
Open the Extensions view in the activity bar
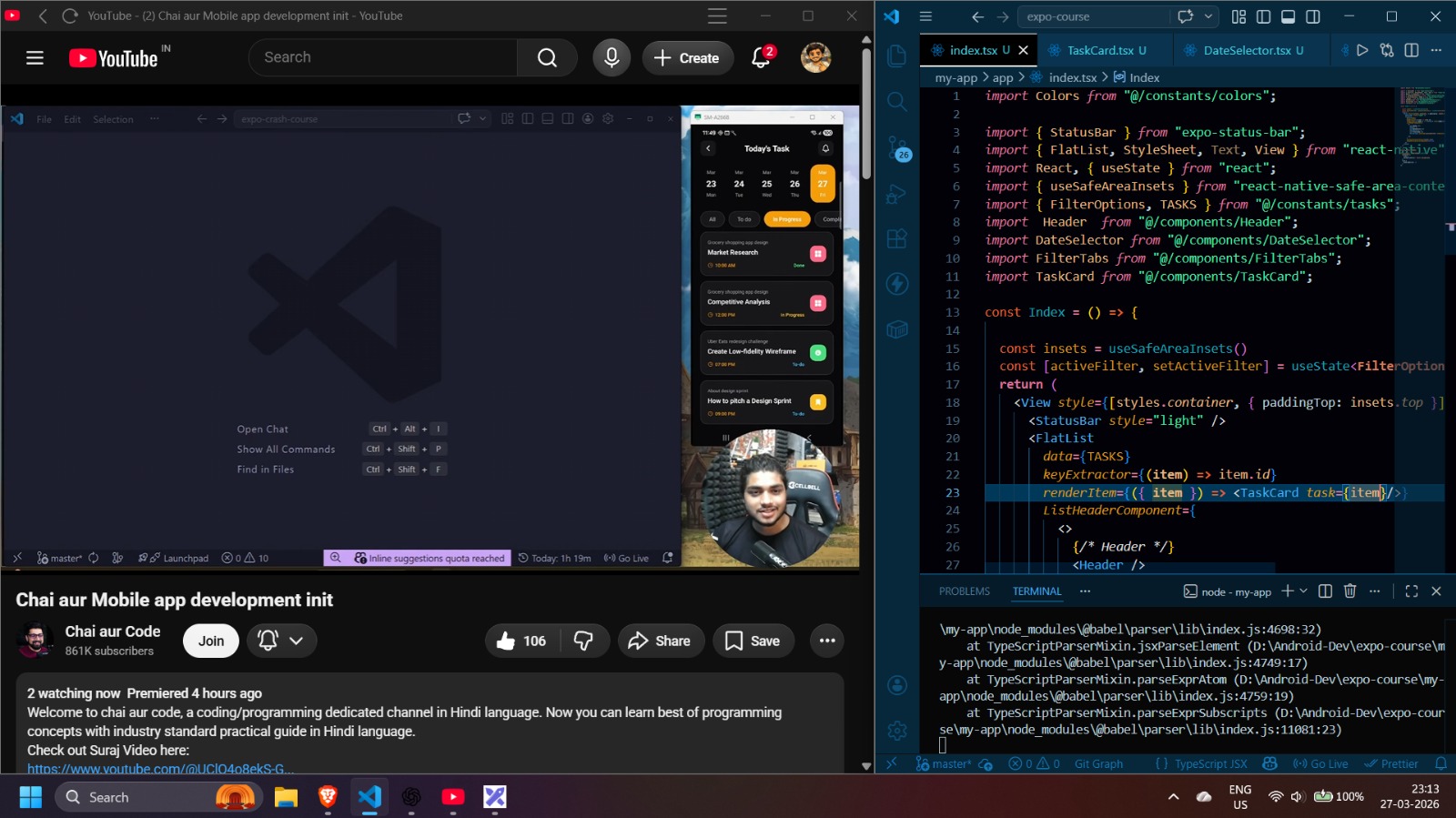897,238
